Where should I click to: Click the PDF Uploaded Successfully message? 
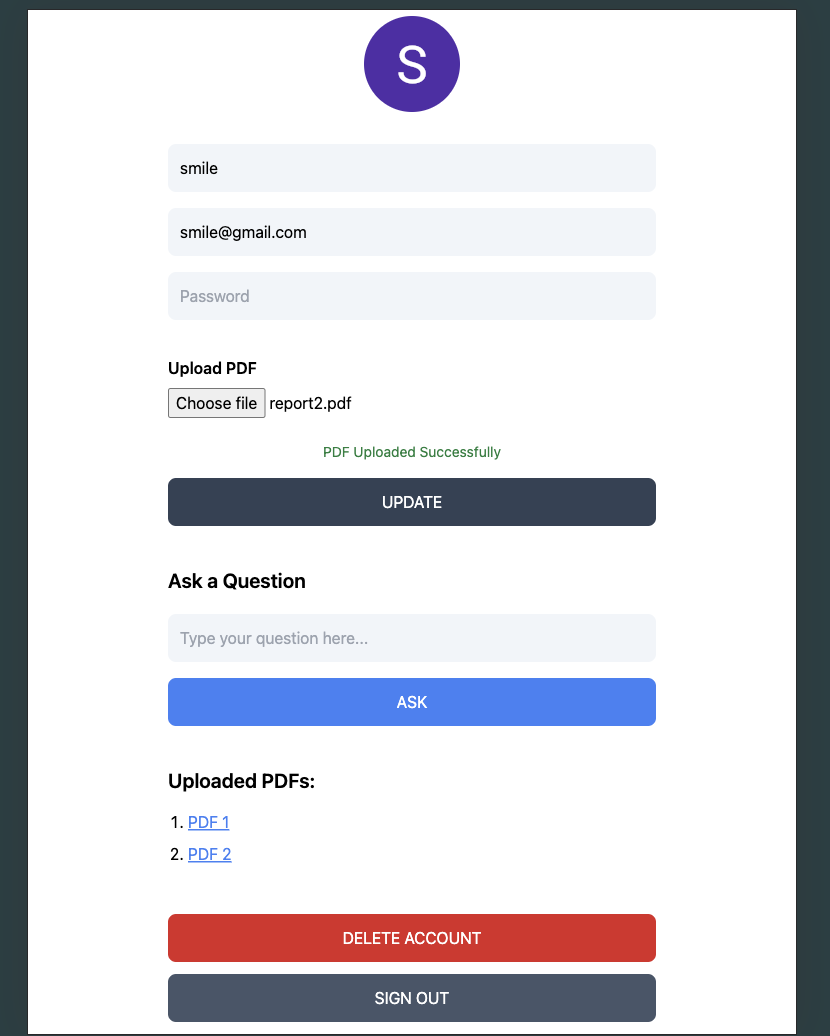[411, 452]
